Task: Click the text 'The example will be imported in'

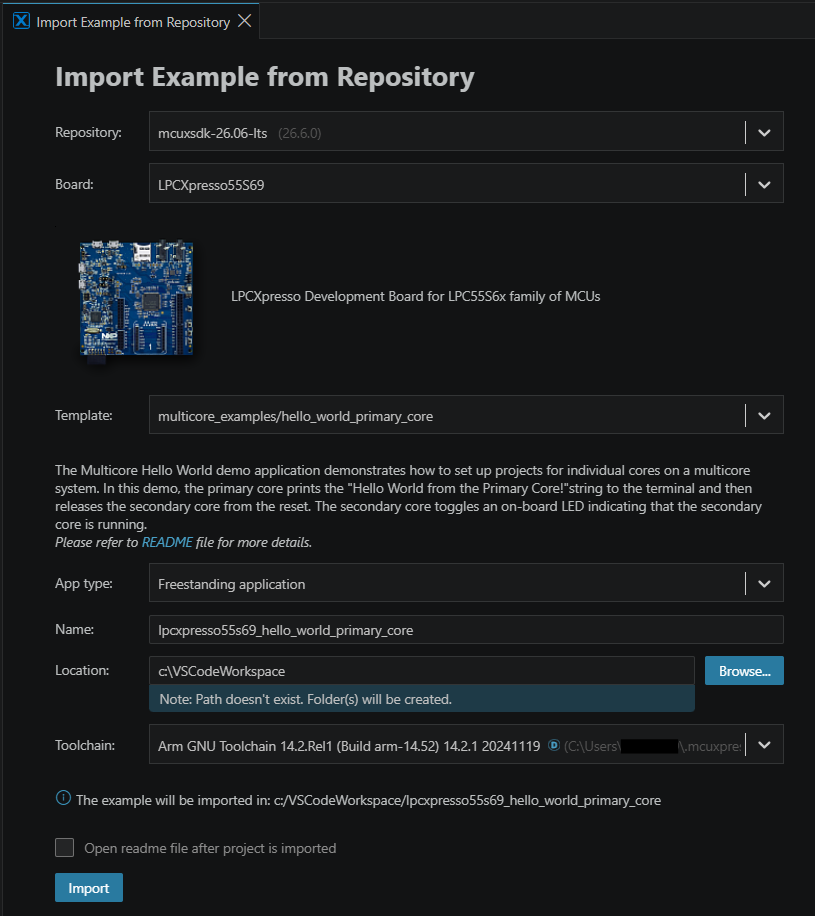Action: point(174,800)
